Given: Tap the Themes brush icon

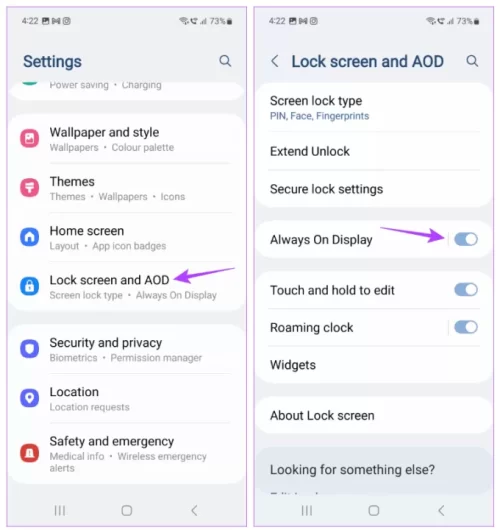Looking at the screenshot, I should [29, 187].
